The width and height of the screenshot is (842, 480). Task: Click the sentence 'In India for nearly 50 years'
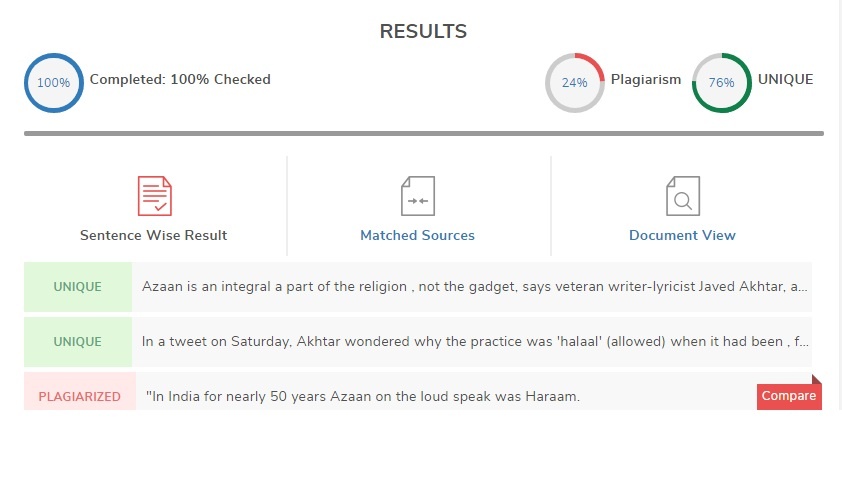(363, 396)
